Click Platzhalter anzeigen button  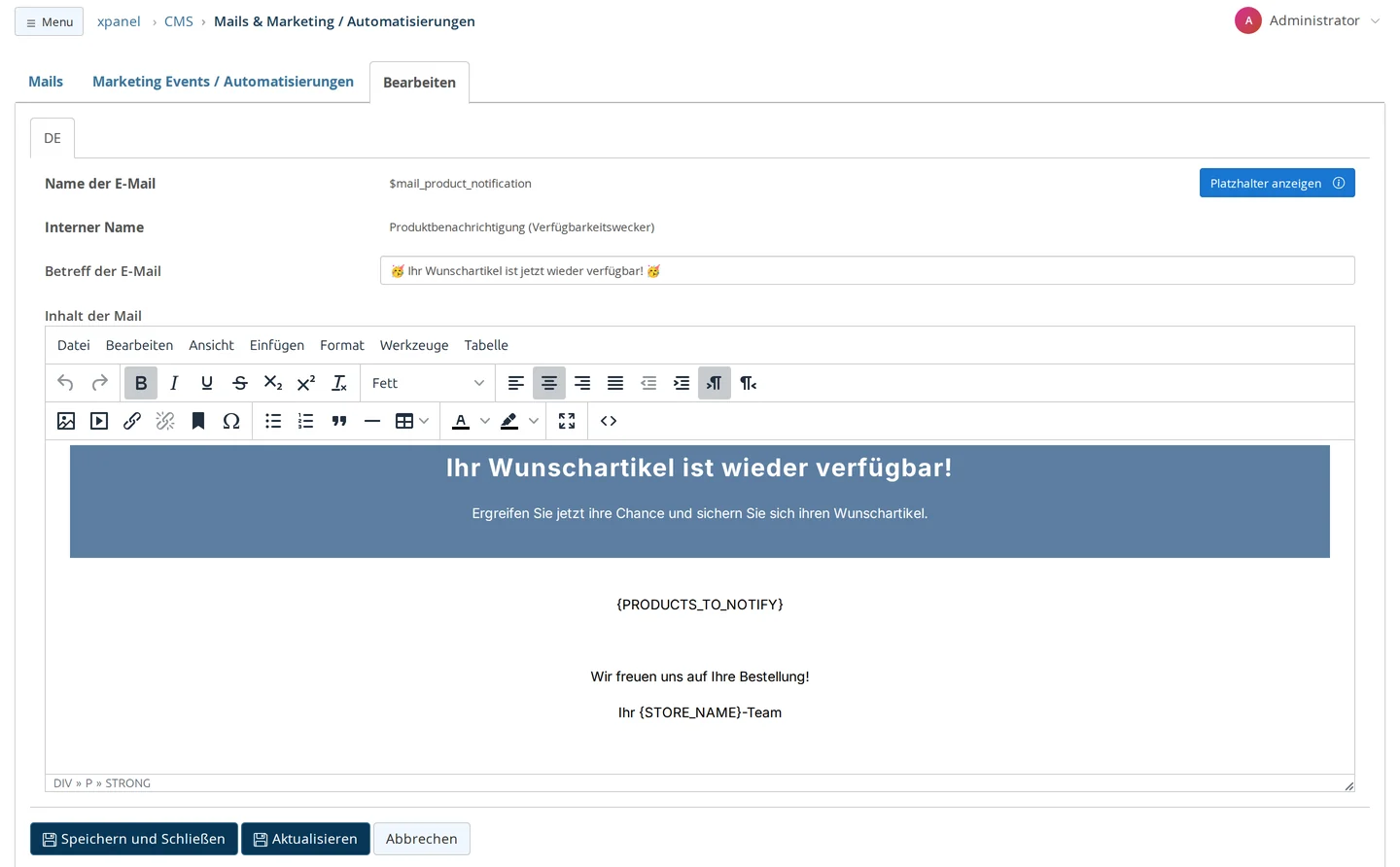(x=1277, y=183)
